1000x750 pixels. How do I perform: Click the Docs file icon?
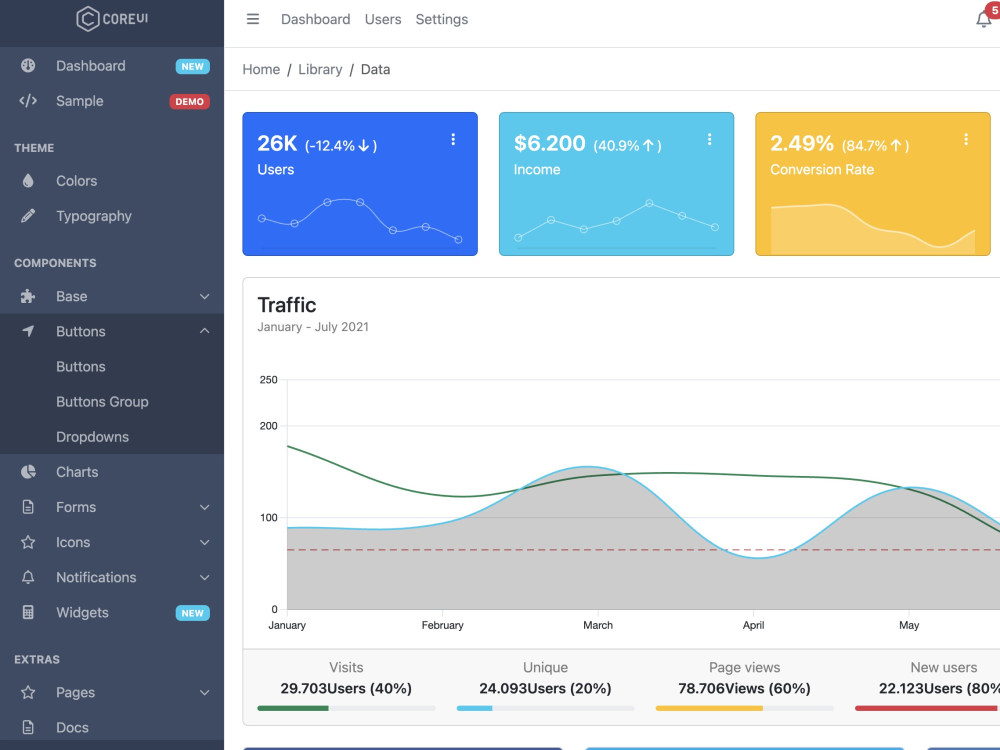28,727
